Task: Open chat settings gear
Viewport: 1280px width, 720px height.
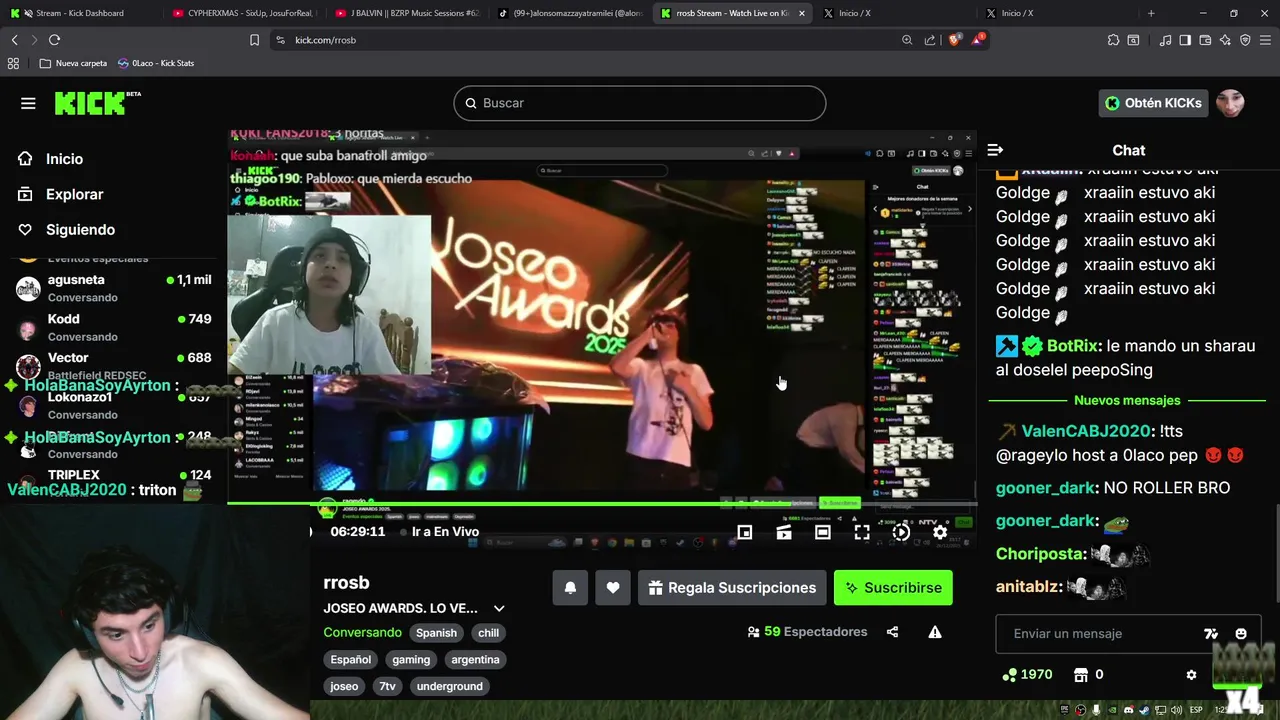Action: click(1191, 675)
